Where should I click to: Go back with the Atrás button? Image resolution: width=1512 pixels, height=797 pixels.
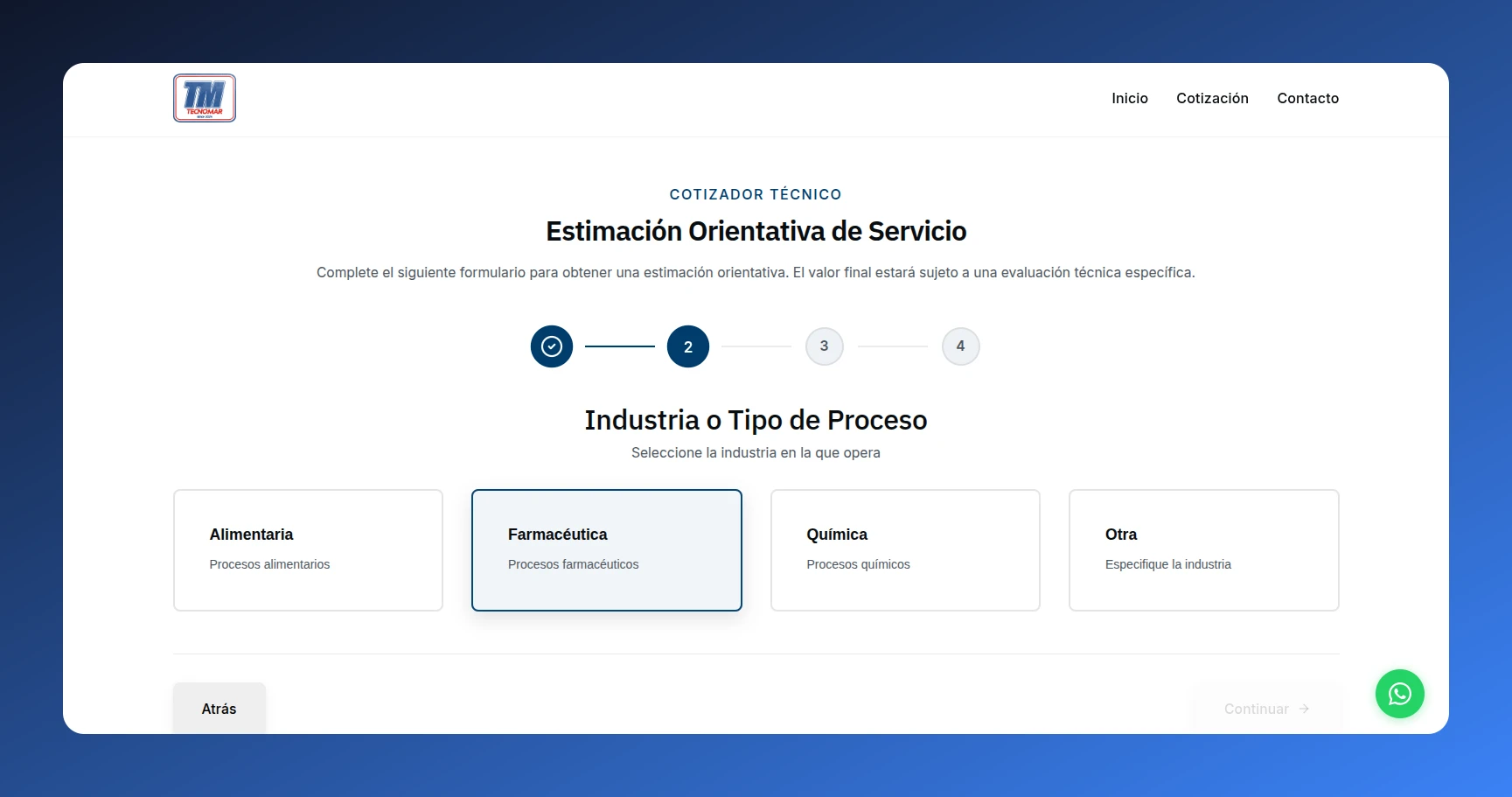coord(219,709)
